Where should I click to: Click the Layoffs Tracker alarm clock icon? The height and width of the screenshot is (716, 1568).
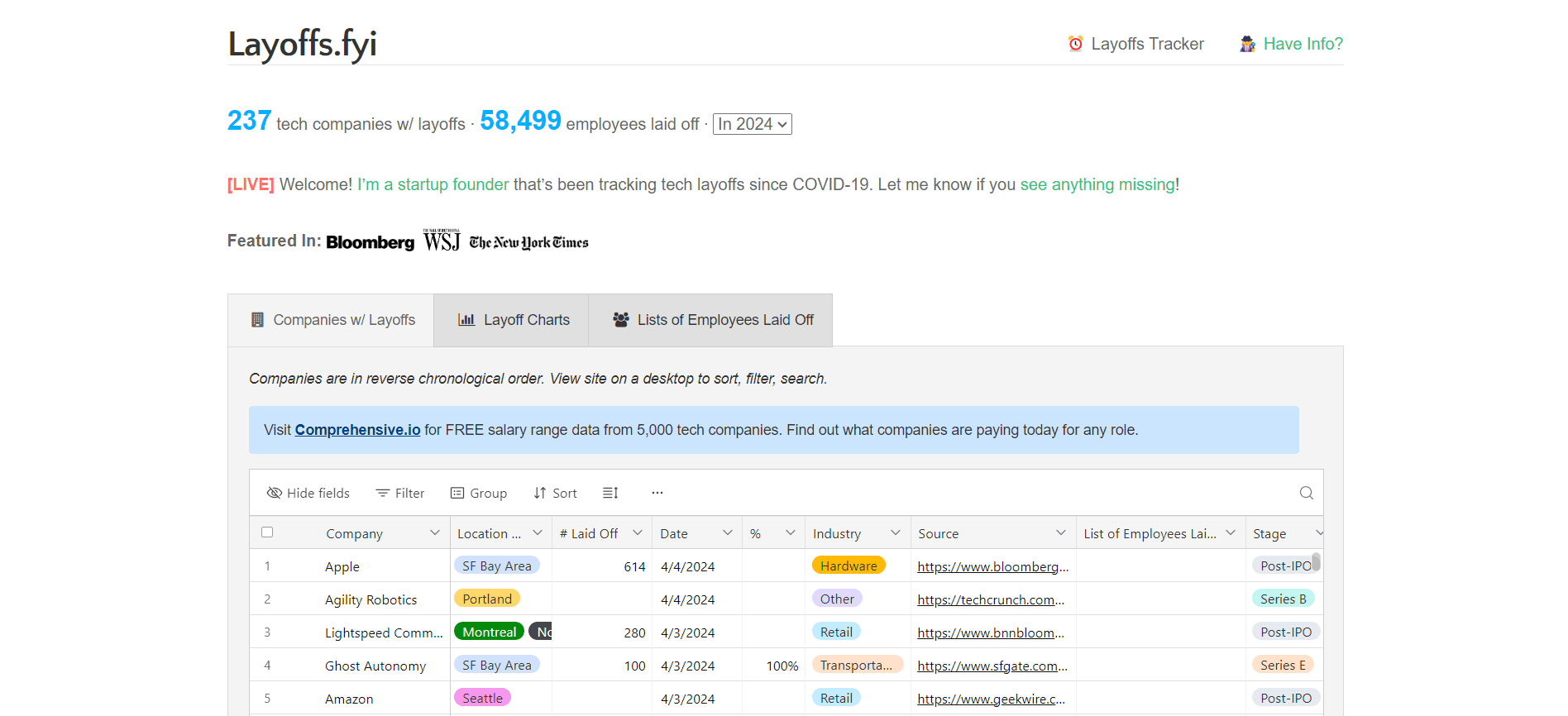pos(1076,44)
